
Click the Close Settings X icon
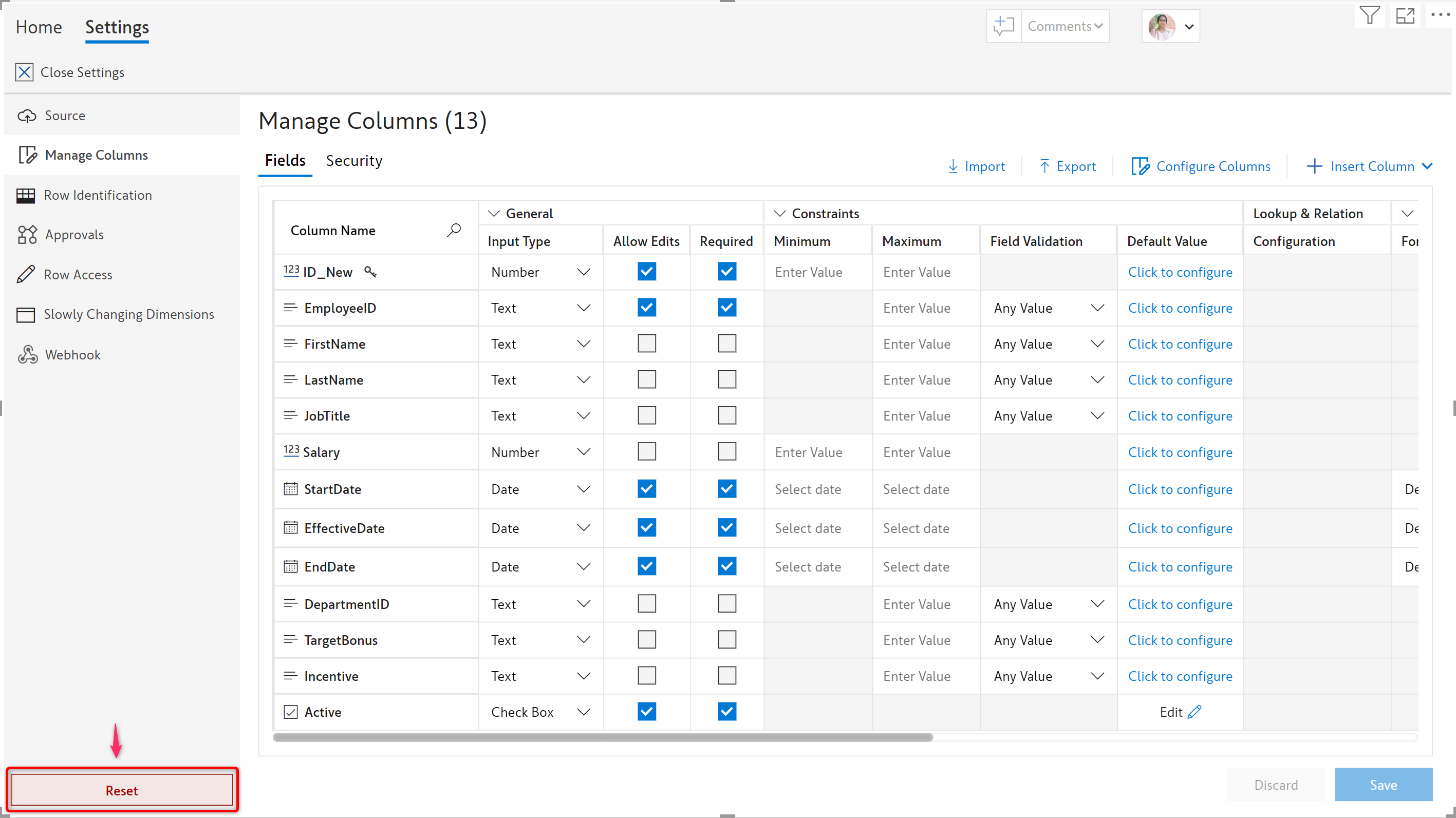(x=24, y=72)
